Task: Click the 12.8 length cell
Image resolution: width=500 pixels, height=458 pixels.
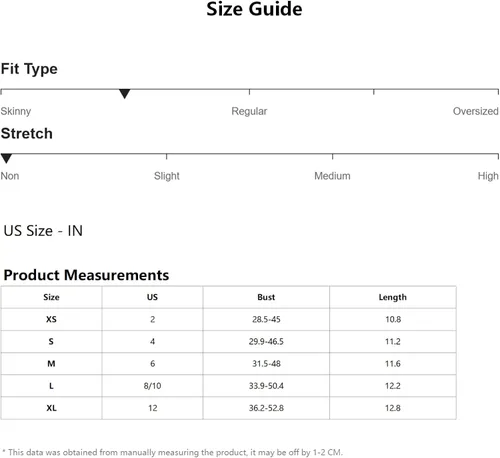Action: click(393, 408)
